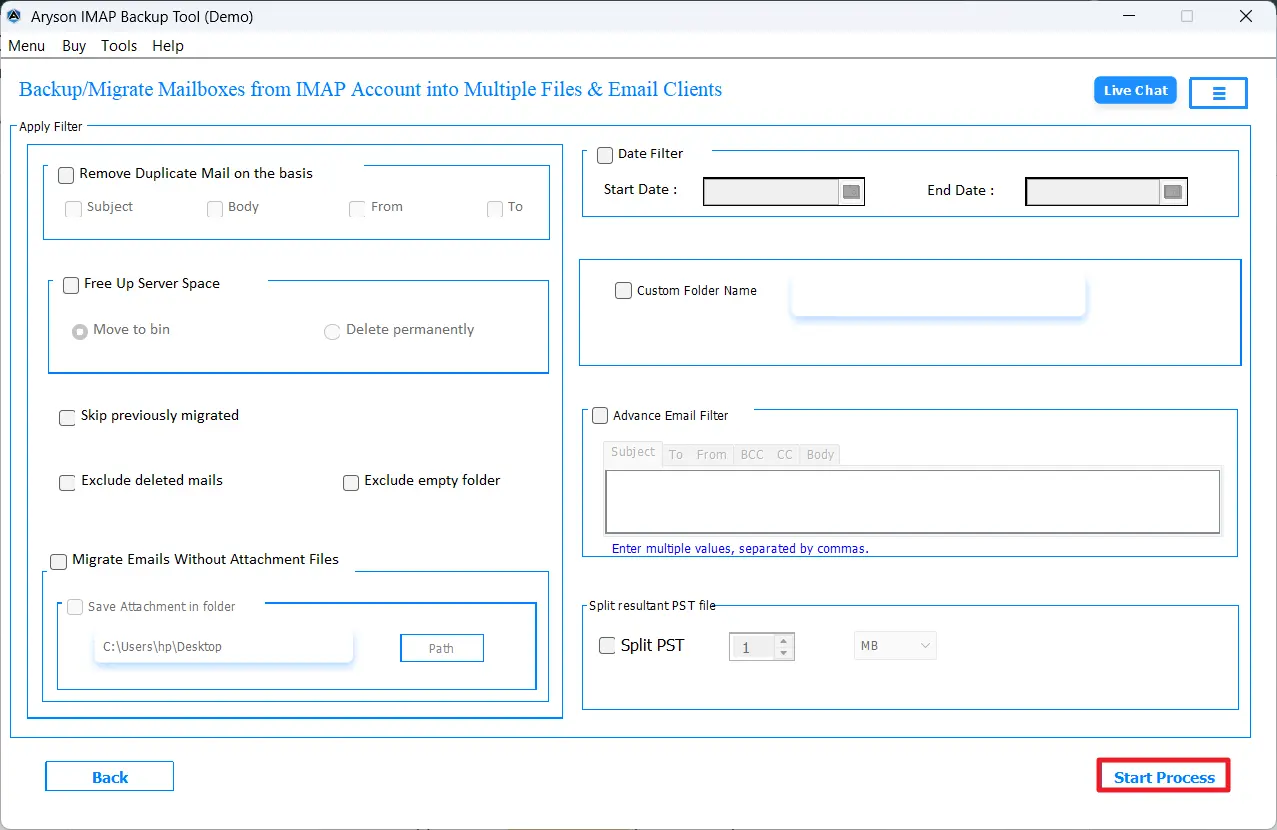This screenshot has width=1277, height=830.
Task: Switch to Body filter tab
Action: (x=820, y=454)
